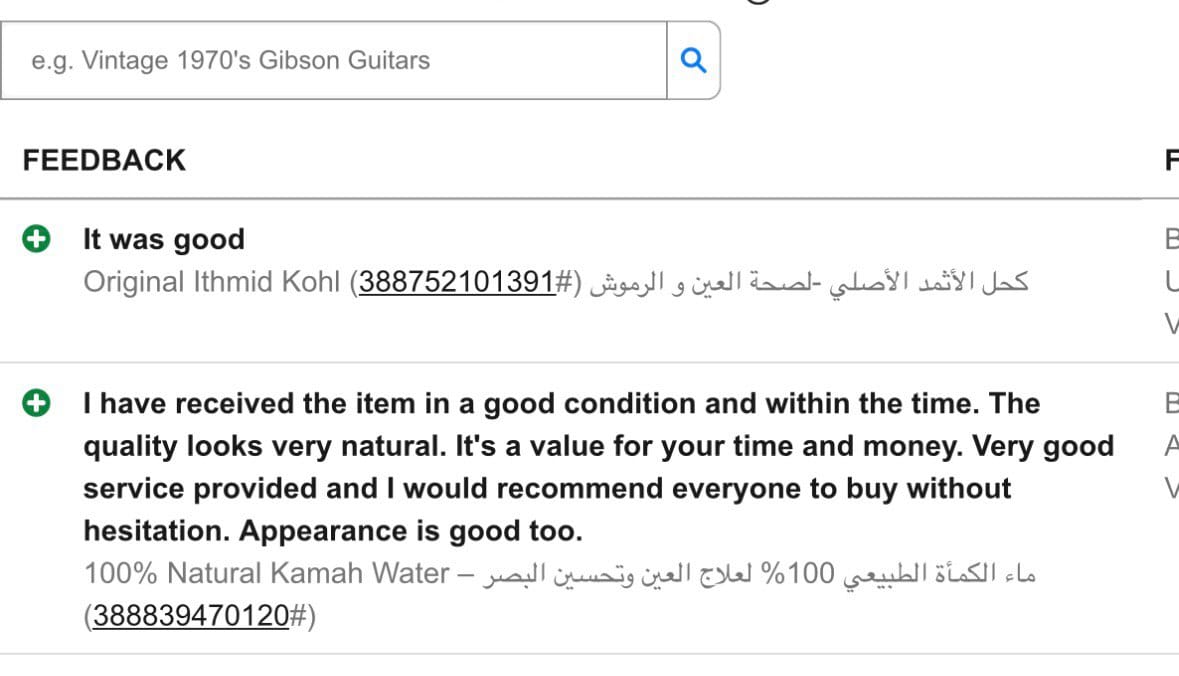Click the Arabic Kamah water description text
The width and height of the screenshot is (1179, 676).
click(x=760, y=574)
